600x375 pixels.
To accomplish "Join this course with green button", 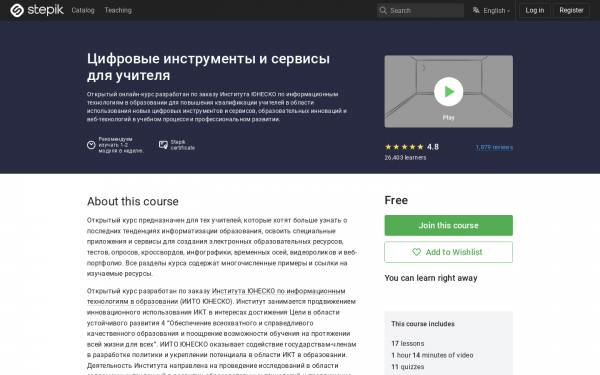I will [448, 225].
